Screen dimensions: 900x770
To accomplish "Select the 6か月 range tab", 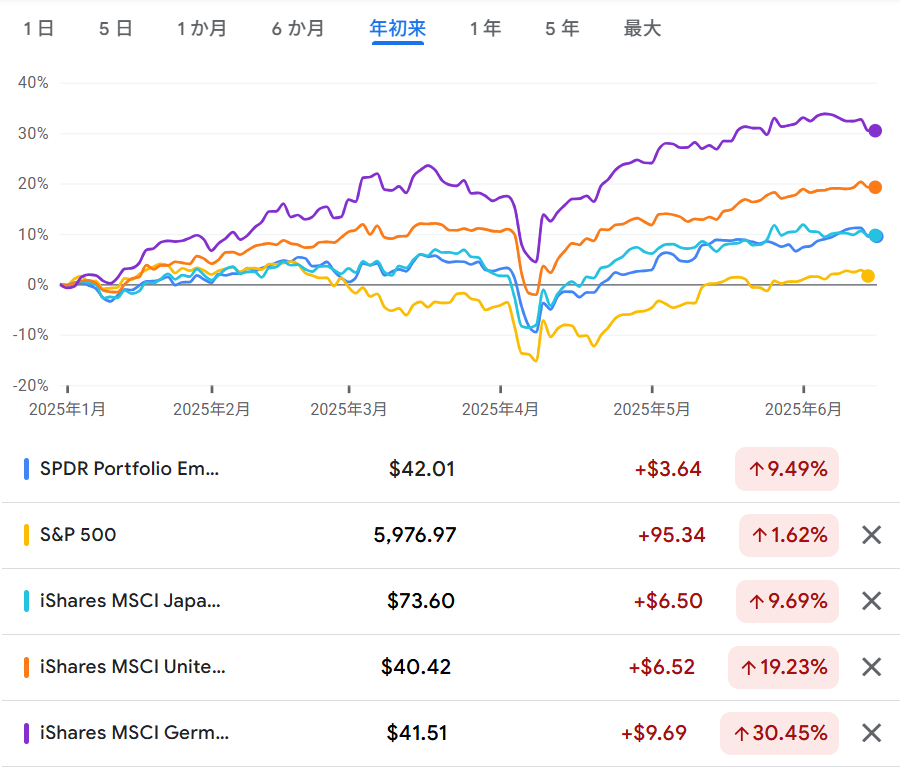I will click(298, 29).
